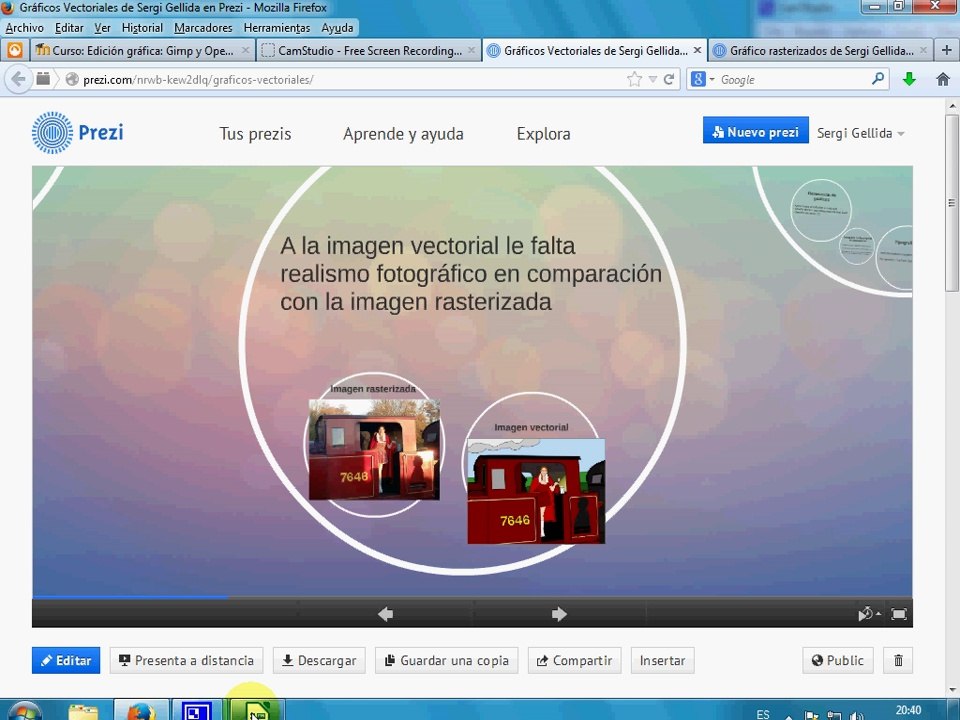Open Tus prezis page
The image size is (960, 720).
point(255,133)
